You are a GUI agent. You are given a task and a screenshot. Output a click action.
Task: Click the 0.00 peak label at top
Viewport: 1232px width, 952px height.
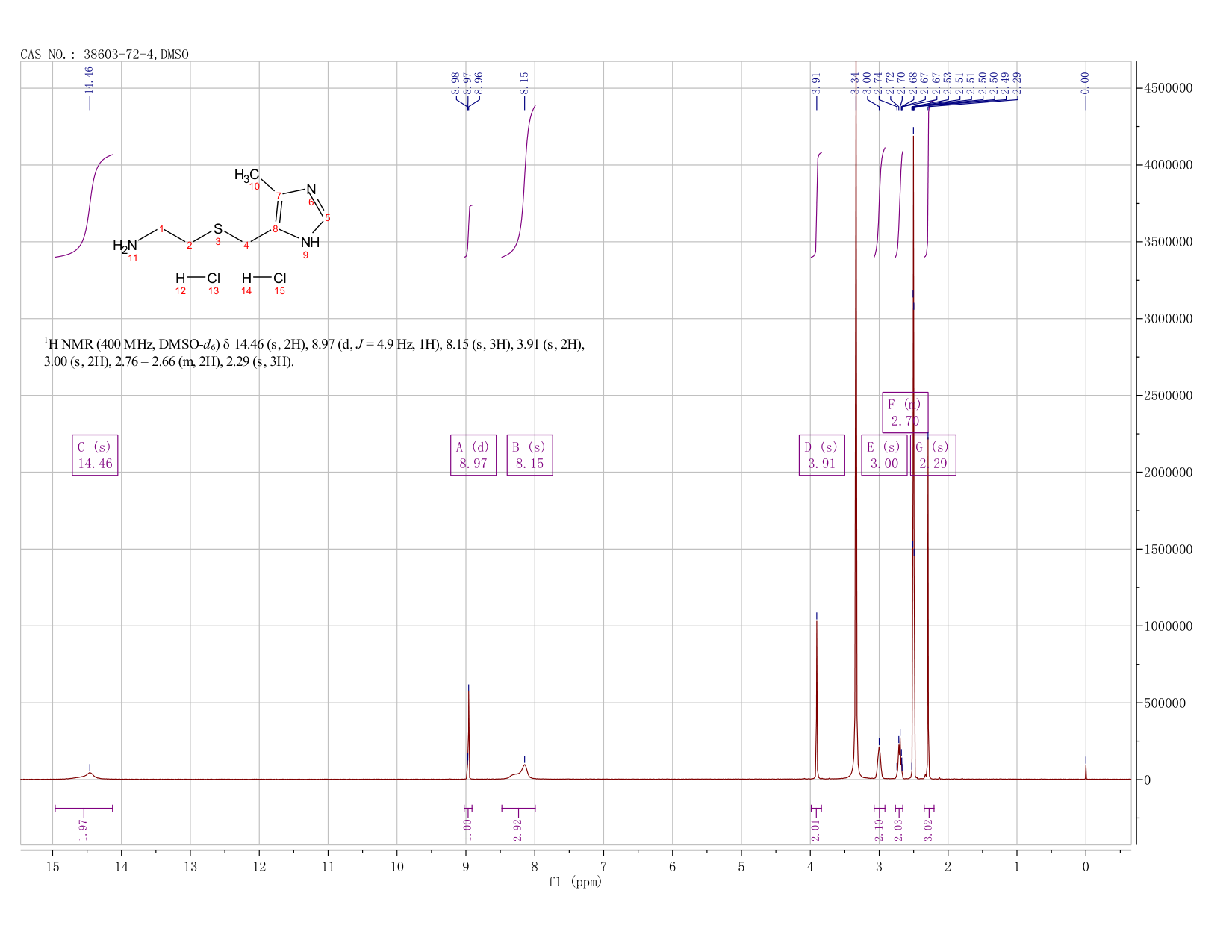tap(1086, 83)
